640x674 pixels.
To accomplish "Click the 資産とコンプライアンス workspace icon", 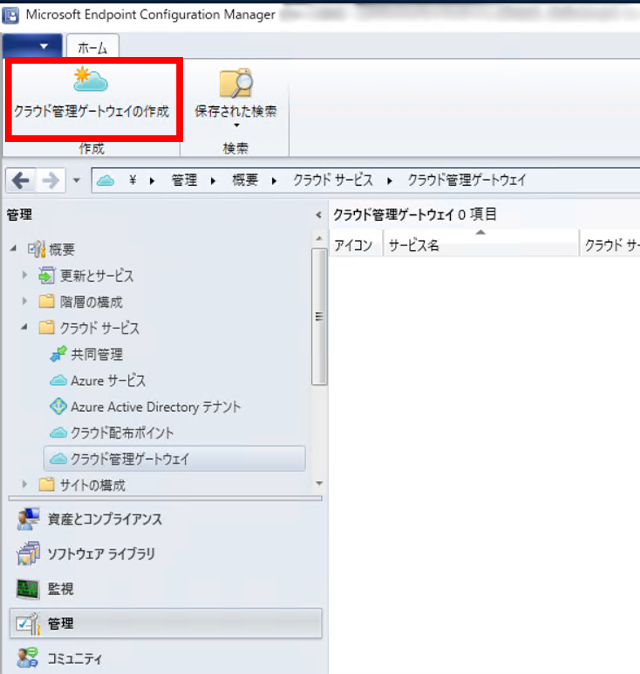I will (28, 519).
